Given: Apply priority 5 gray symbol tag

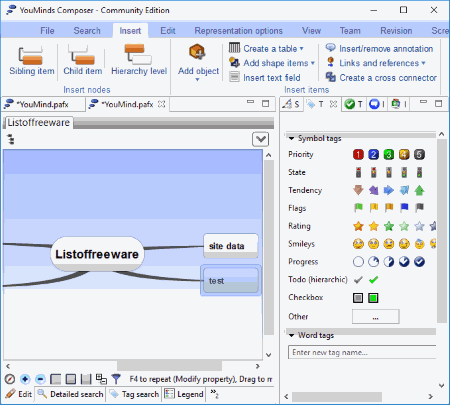Looking at the screenshot, I should coord(419,154).
